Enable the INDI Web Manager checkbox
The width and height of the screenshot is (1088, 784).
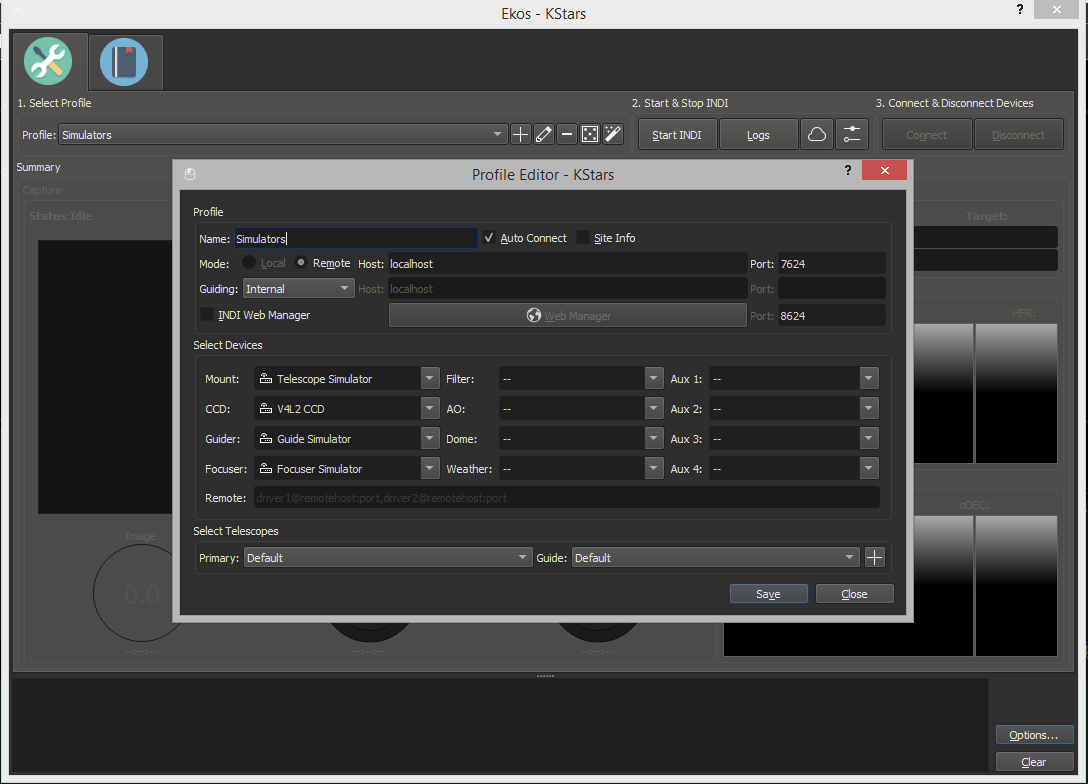[207, 314]
